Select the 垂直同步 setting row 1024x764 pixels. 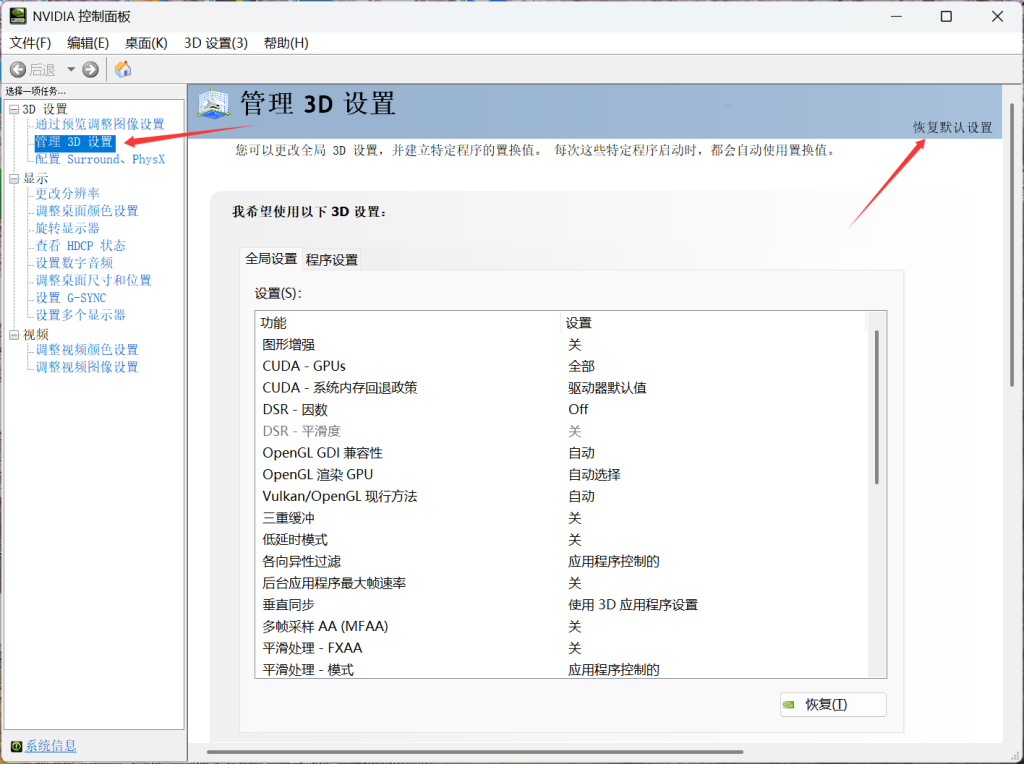coord(562,605)
